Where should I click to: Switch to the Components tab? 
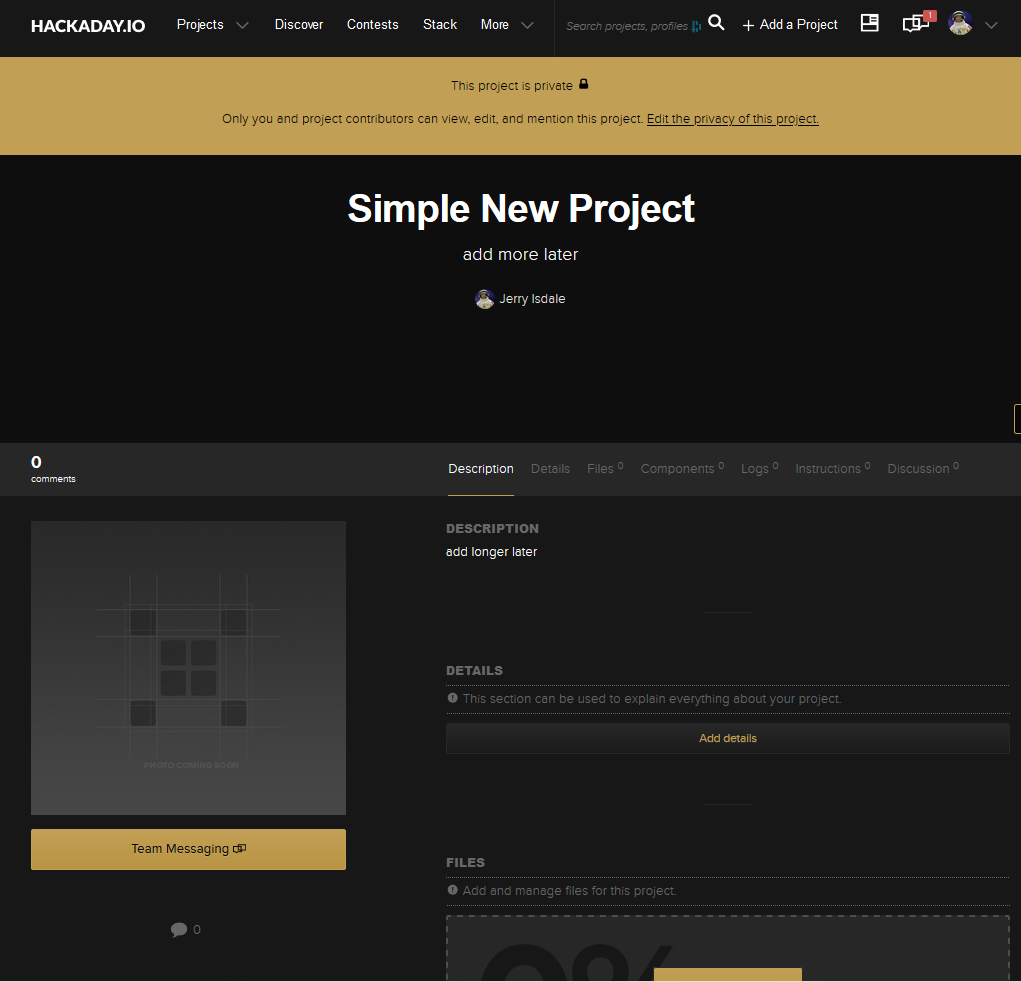[x=682, y=468]
